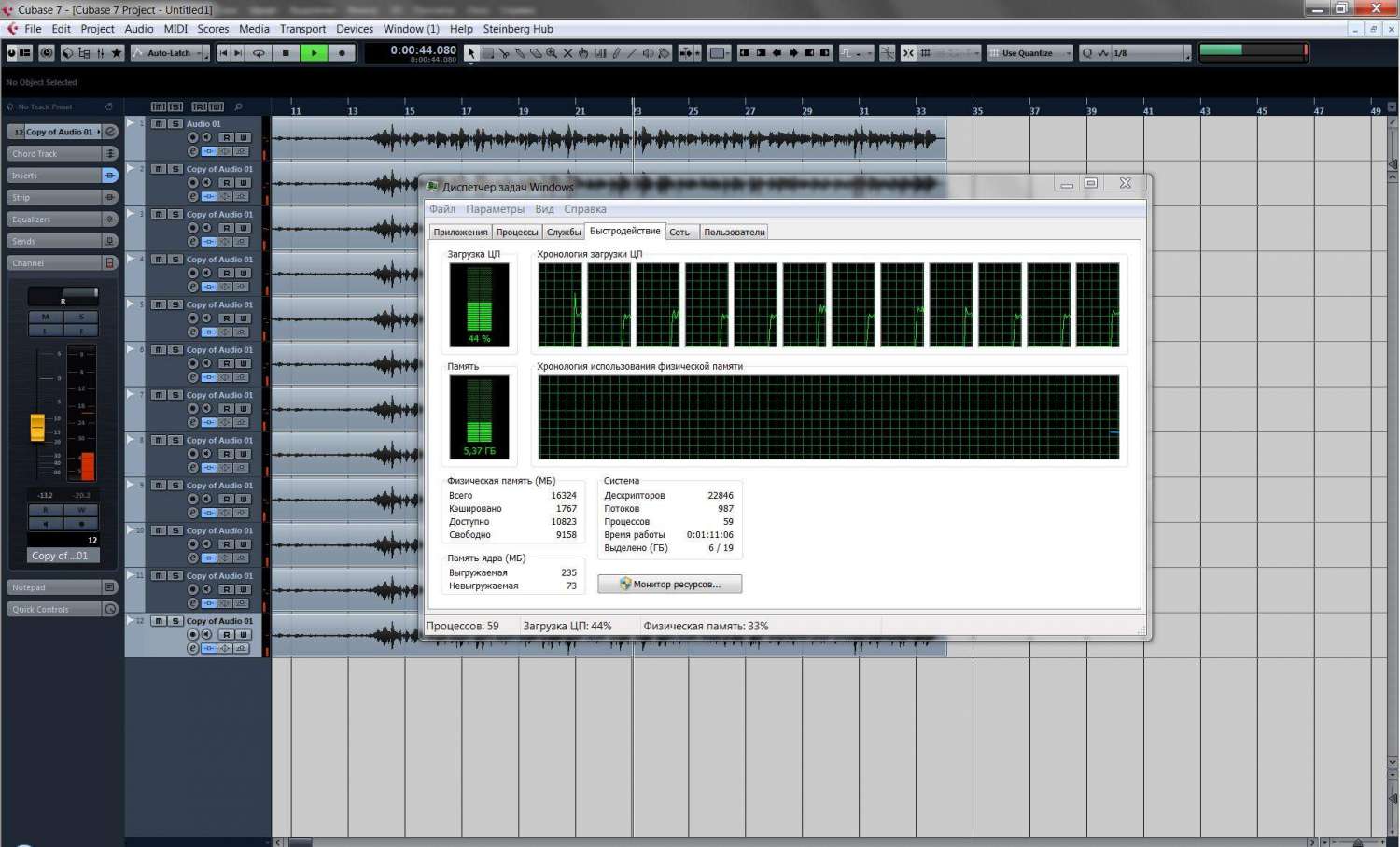Switch to the Процессы tab
The image size is (1400, 847).
tap(517, 232)
